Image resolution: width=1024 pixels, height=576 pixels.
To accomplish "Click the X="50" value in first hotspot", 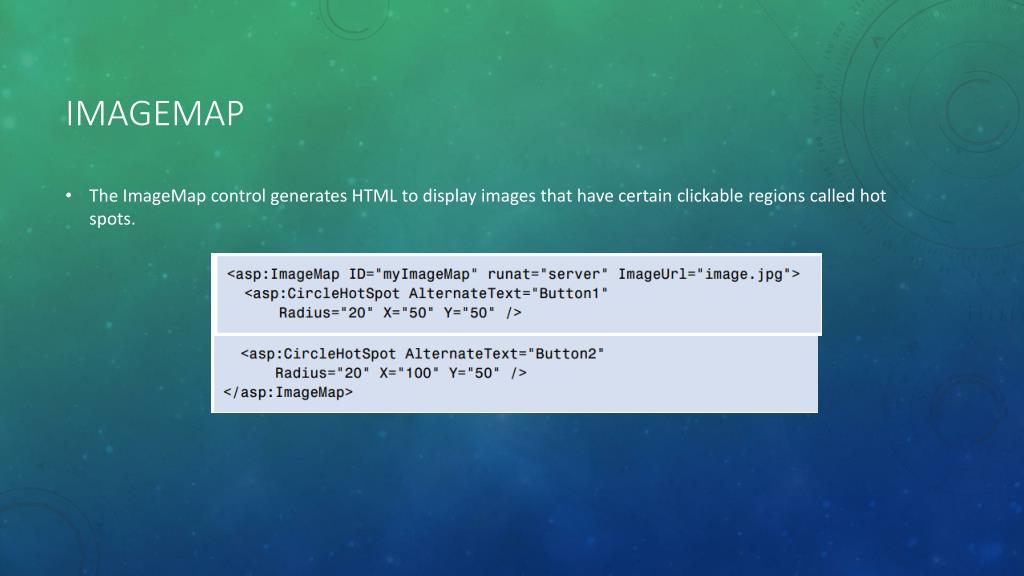I will point(408,313).
